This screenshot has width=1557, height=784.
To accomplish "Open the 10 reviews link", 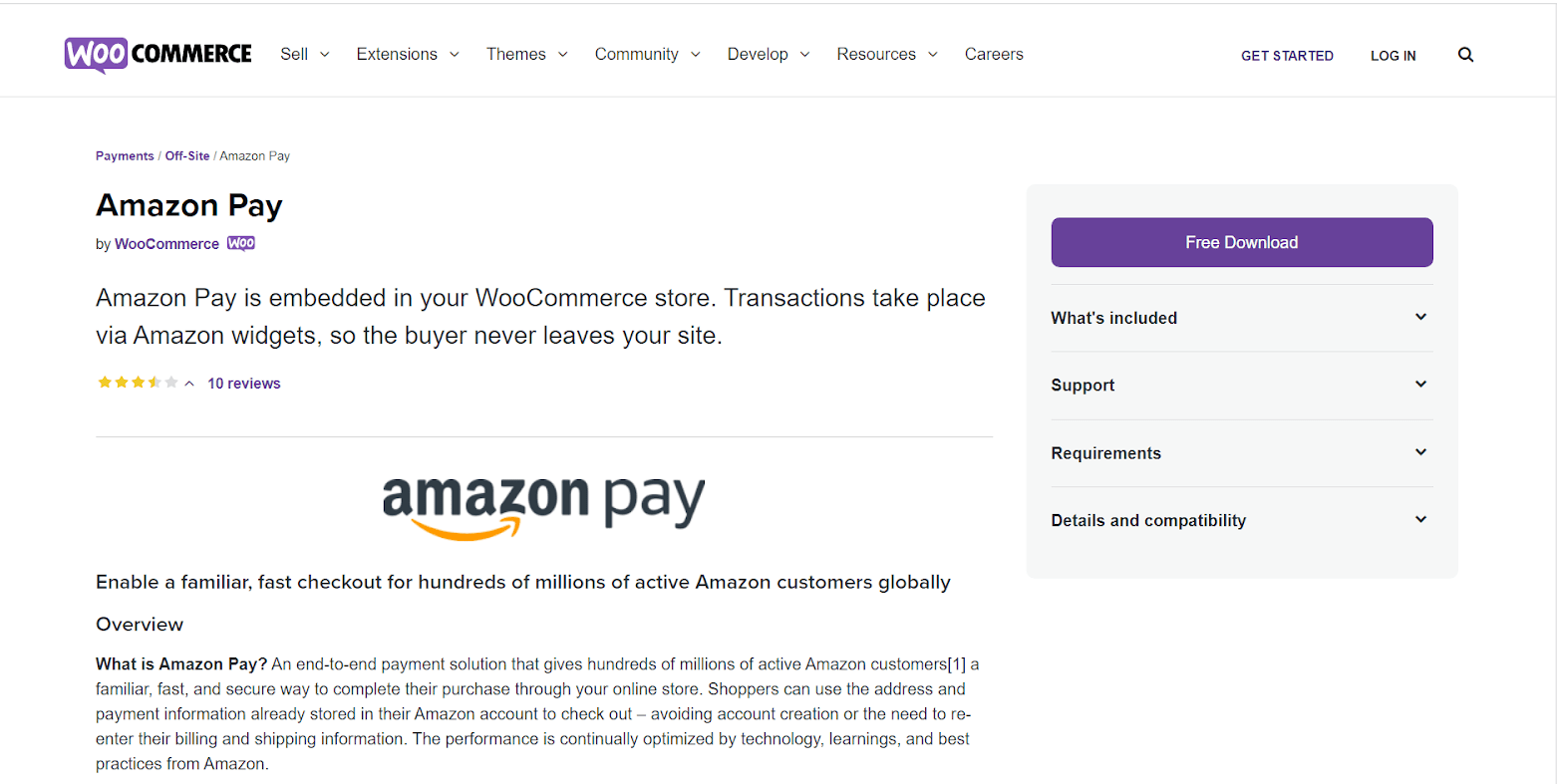I will (244, 384).
